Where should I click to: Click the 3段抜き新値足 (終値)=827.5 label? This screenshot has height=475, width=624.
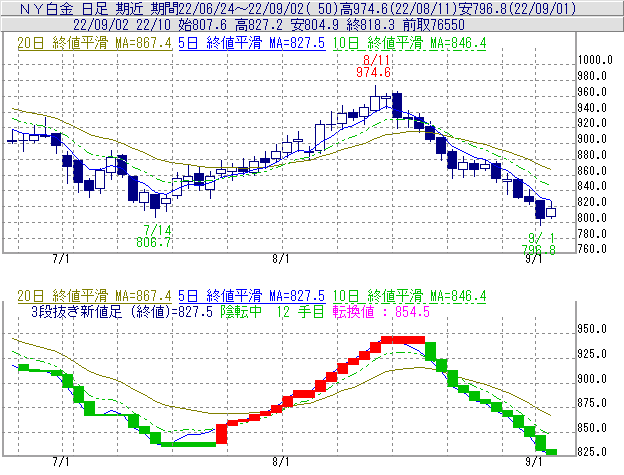122,311
